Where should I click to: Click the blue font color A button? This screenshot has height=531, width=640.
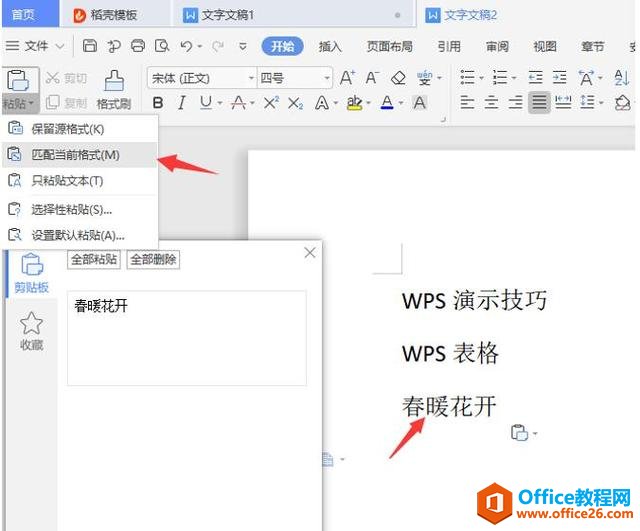[x=387, y=103]
